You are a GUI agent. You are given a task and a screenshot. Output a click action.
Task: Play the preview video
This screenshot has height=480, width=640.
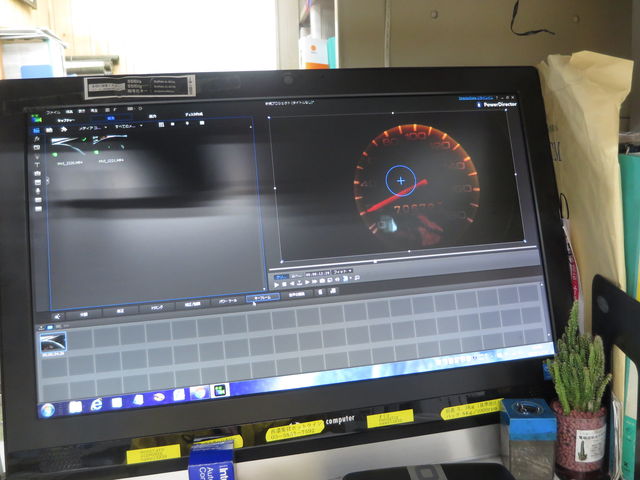click(276, 285)
